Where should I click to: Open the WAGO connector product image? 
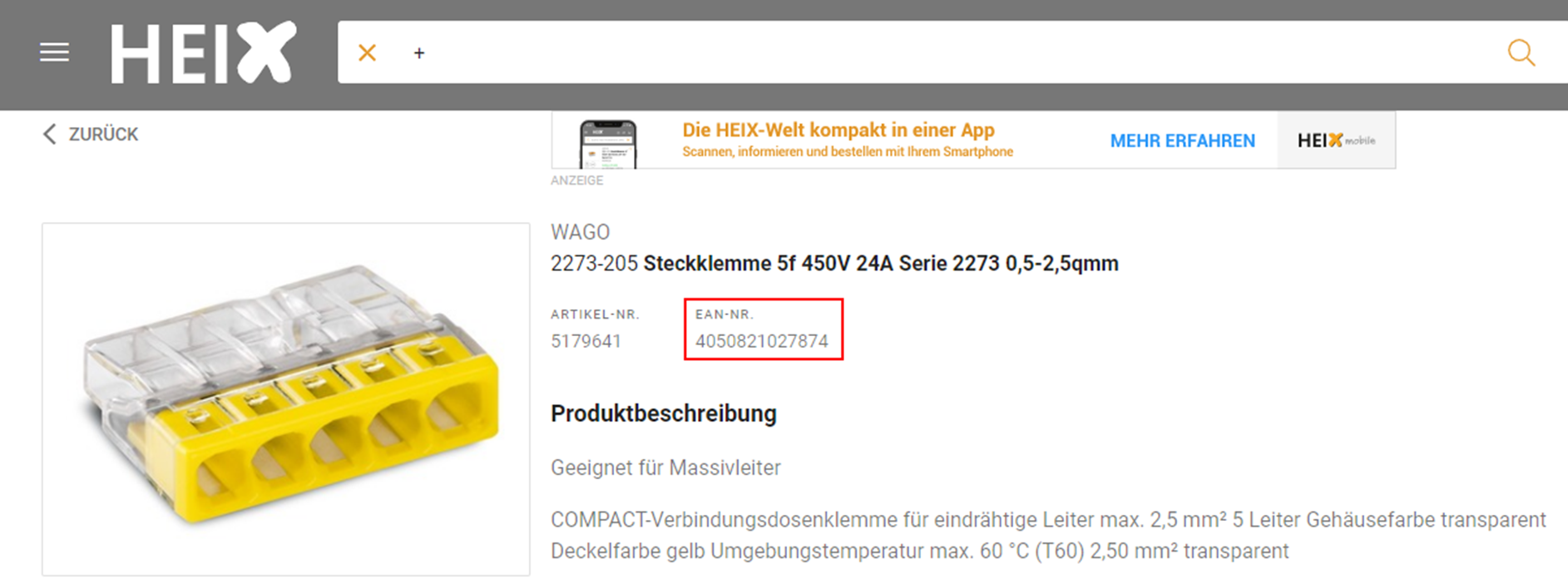(286, 398)
